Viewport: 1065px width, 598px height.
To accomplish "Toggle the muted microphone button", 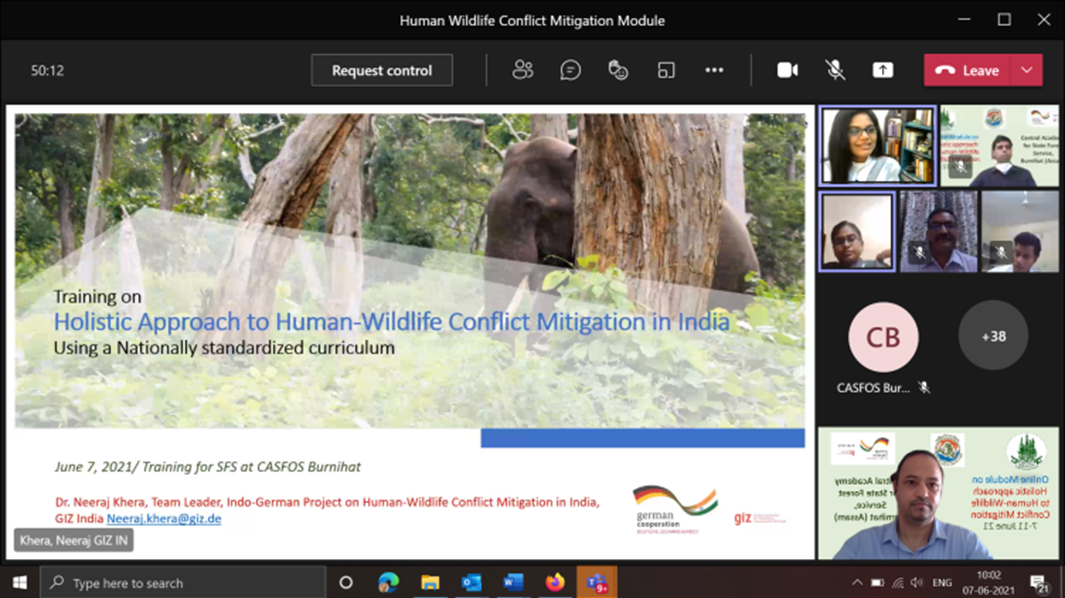I will (835, 70).
